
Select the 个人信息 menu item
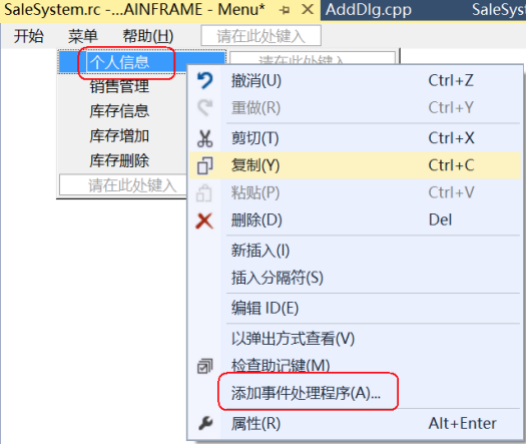[119, 62]
